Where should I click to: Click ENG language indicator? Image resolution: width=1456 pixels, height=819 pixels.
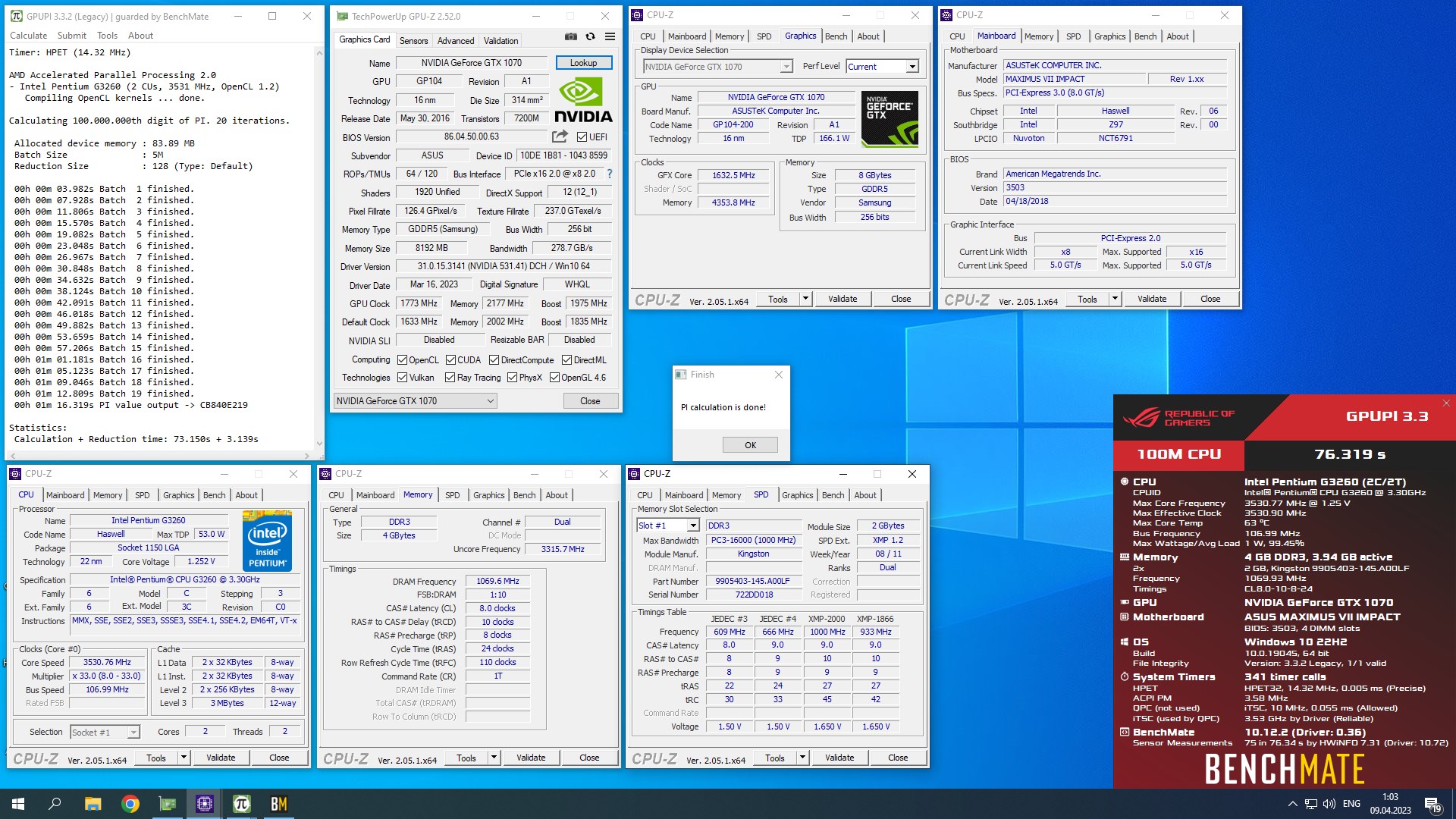pos(1351,804)
